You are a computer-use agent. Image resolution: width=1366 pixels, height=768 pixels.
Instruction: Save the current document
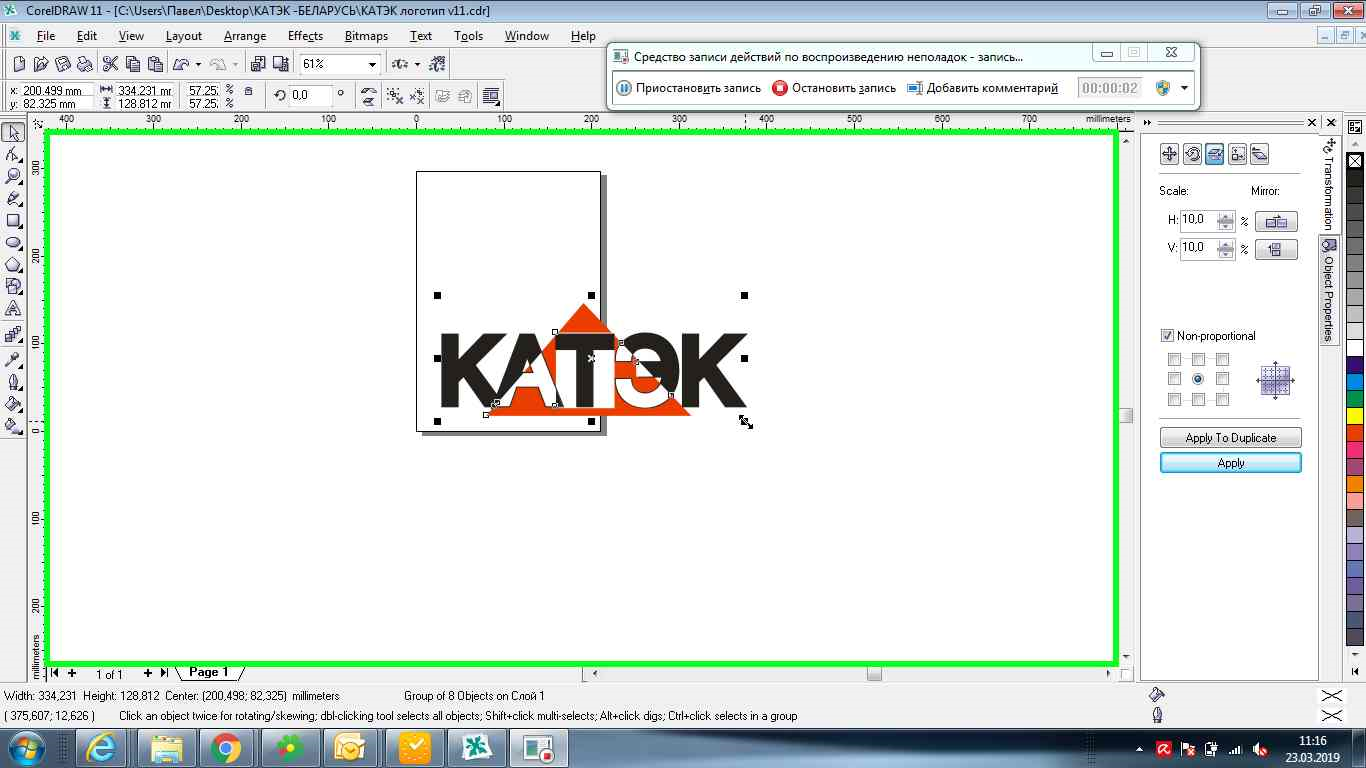point(63,64)
